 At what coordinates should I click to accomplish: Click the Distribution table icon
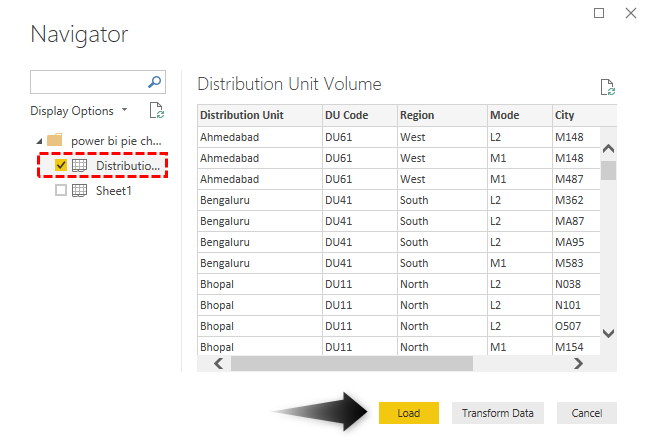click(80, 165)
